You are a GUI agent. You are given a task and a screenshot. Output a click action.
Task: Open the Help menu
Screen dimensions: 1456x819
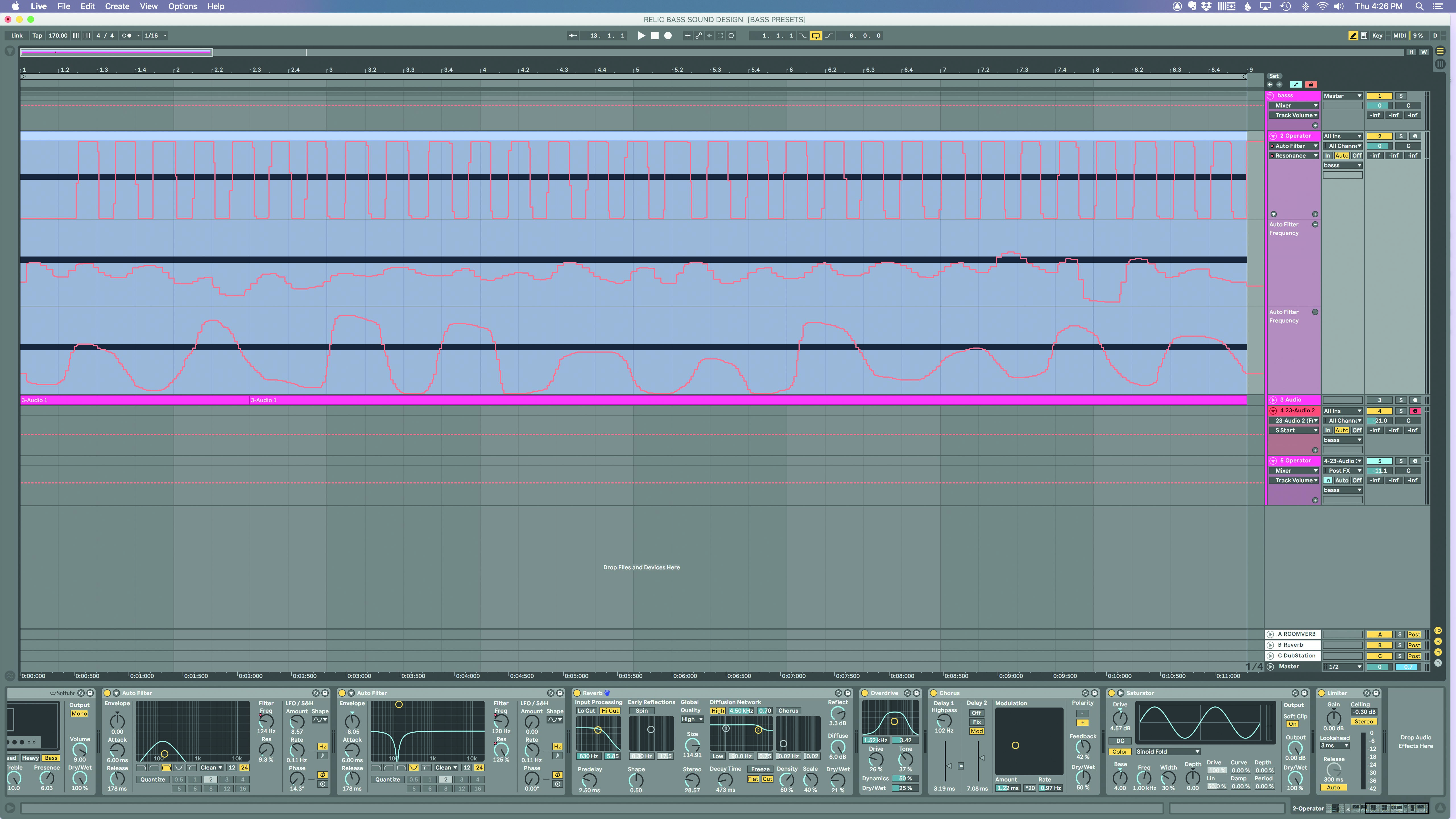(216, 6)
